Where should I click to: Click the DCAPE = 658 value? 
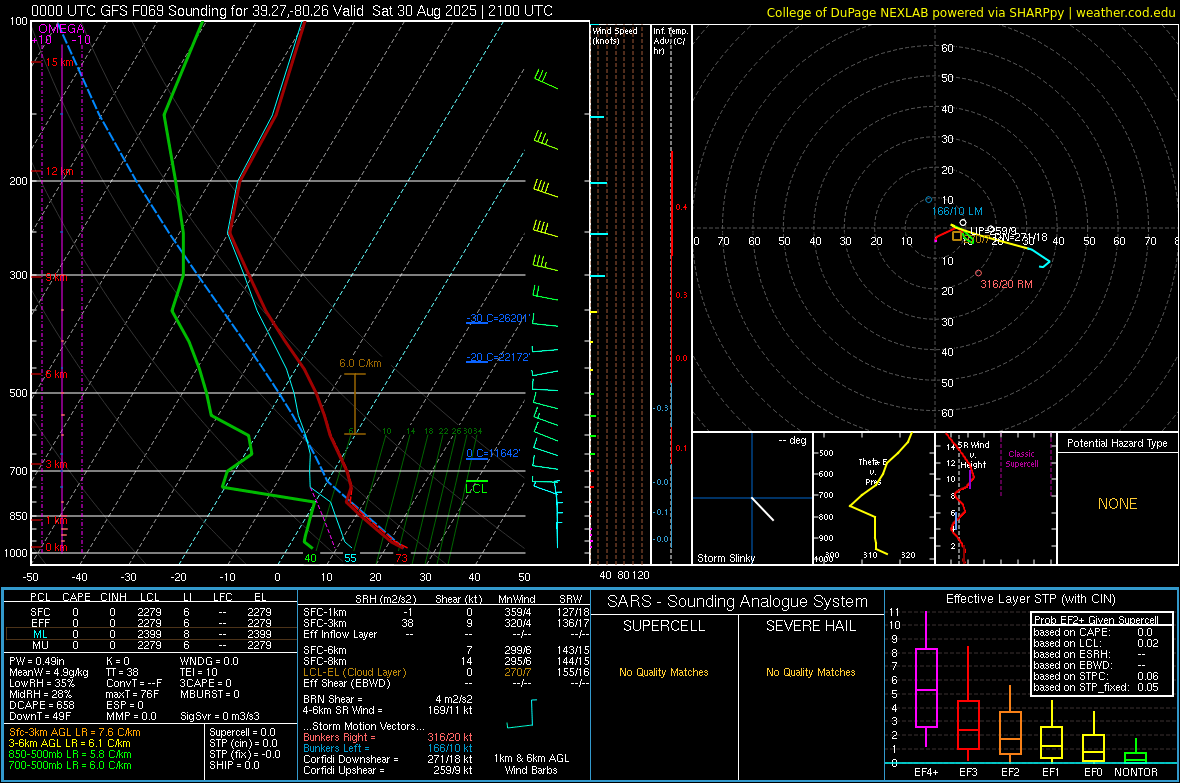[x=41, y=705]
